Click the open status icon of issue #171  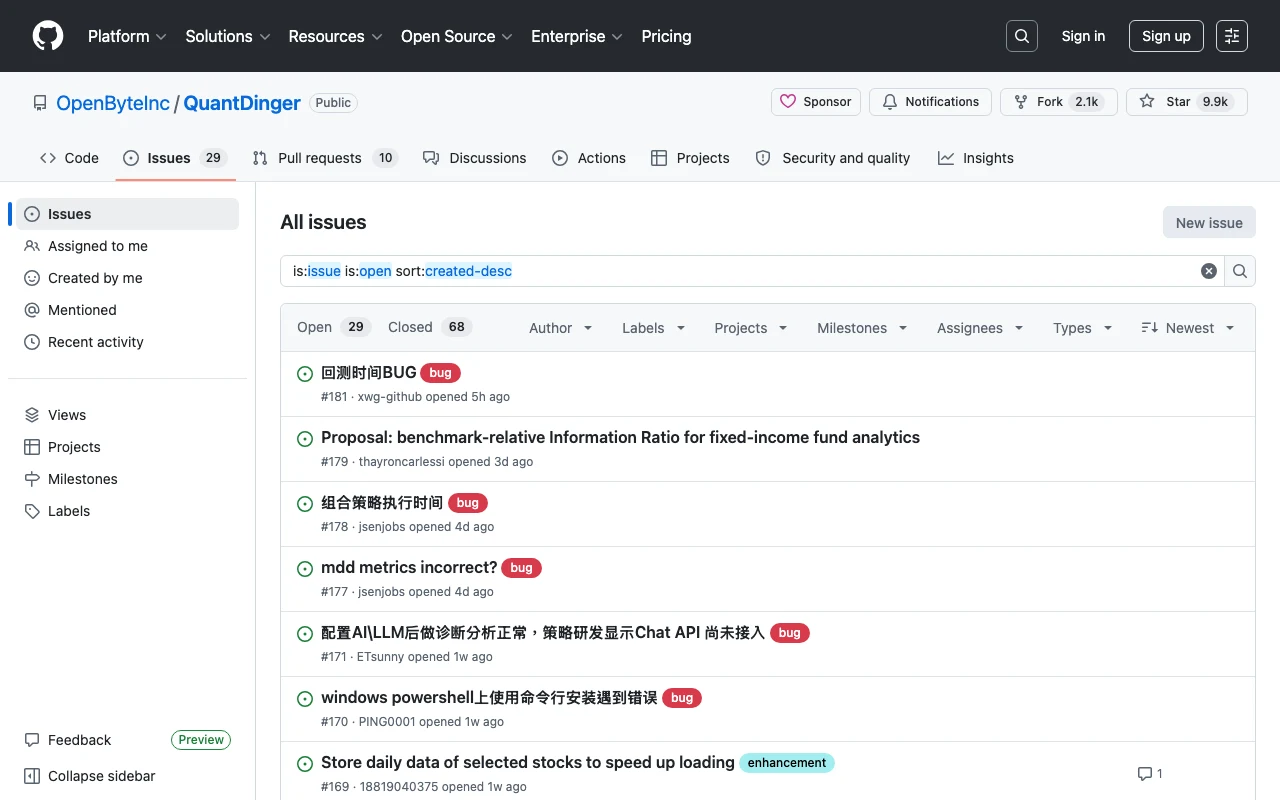[305, 634]
